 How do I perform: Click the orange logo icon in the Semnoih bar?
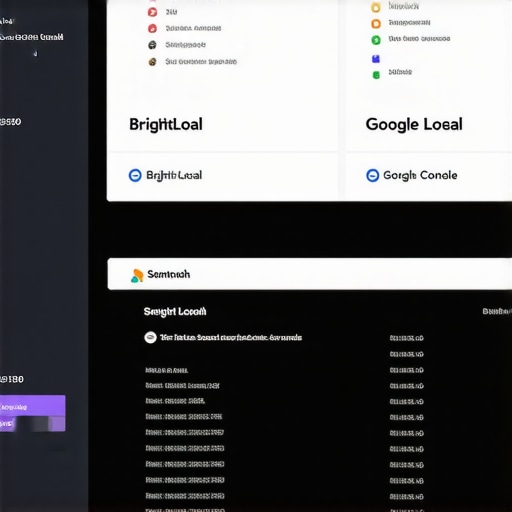[137, 275]
